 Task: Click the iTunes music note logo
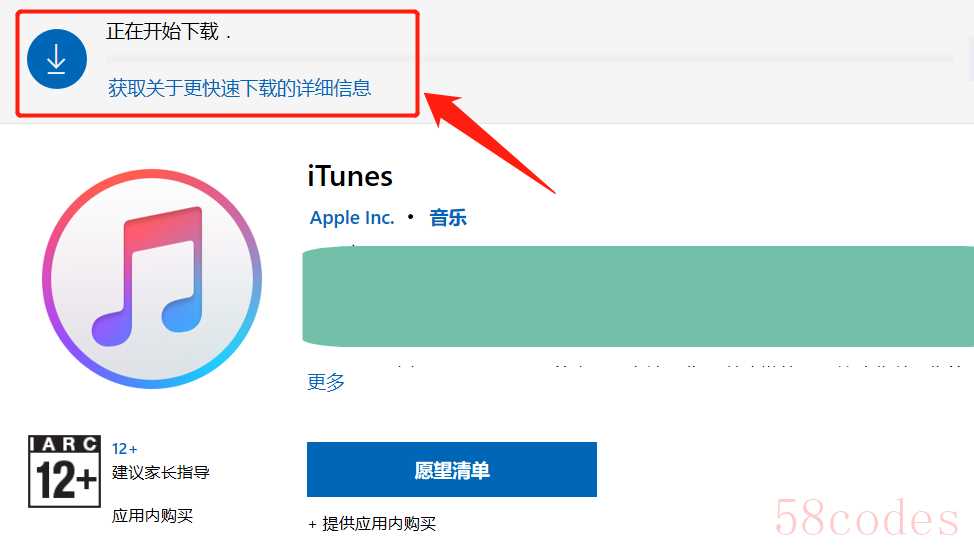point(152,279)
